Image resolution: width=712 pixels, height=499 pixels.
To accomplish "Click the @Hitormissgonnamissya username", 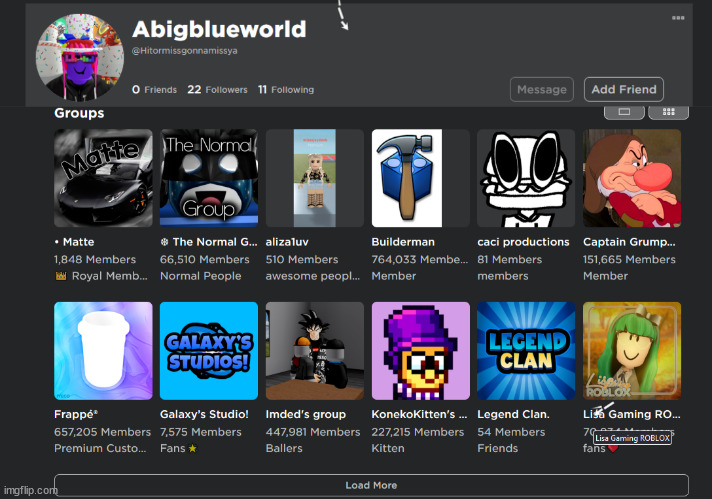I will click(x=184, y=51).
